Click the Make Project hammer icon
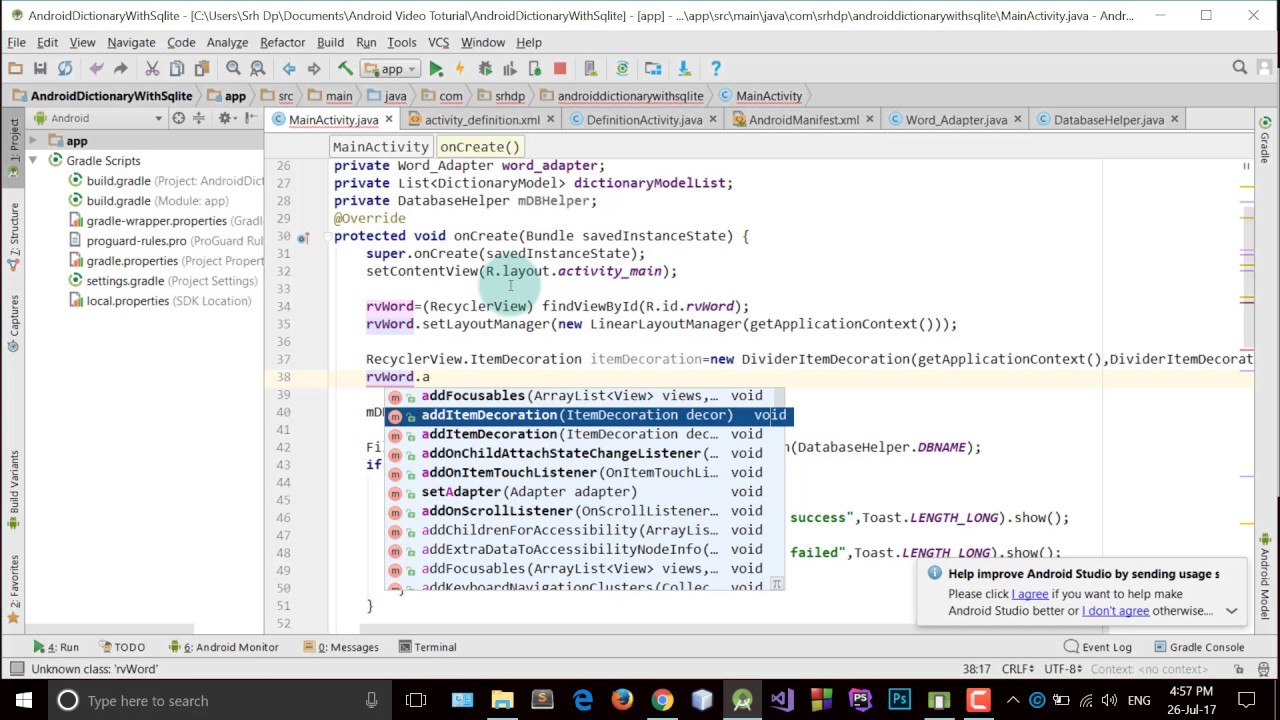Image resolution: width=1280 pixels, height=720 pixels. point(345,68)
